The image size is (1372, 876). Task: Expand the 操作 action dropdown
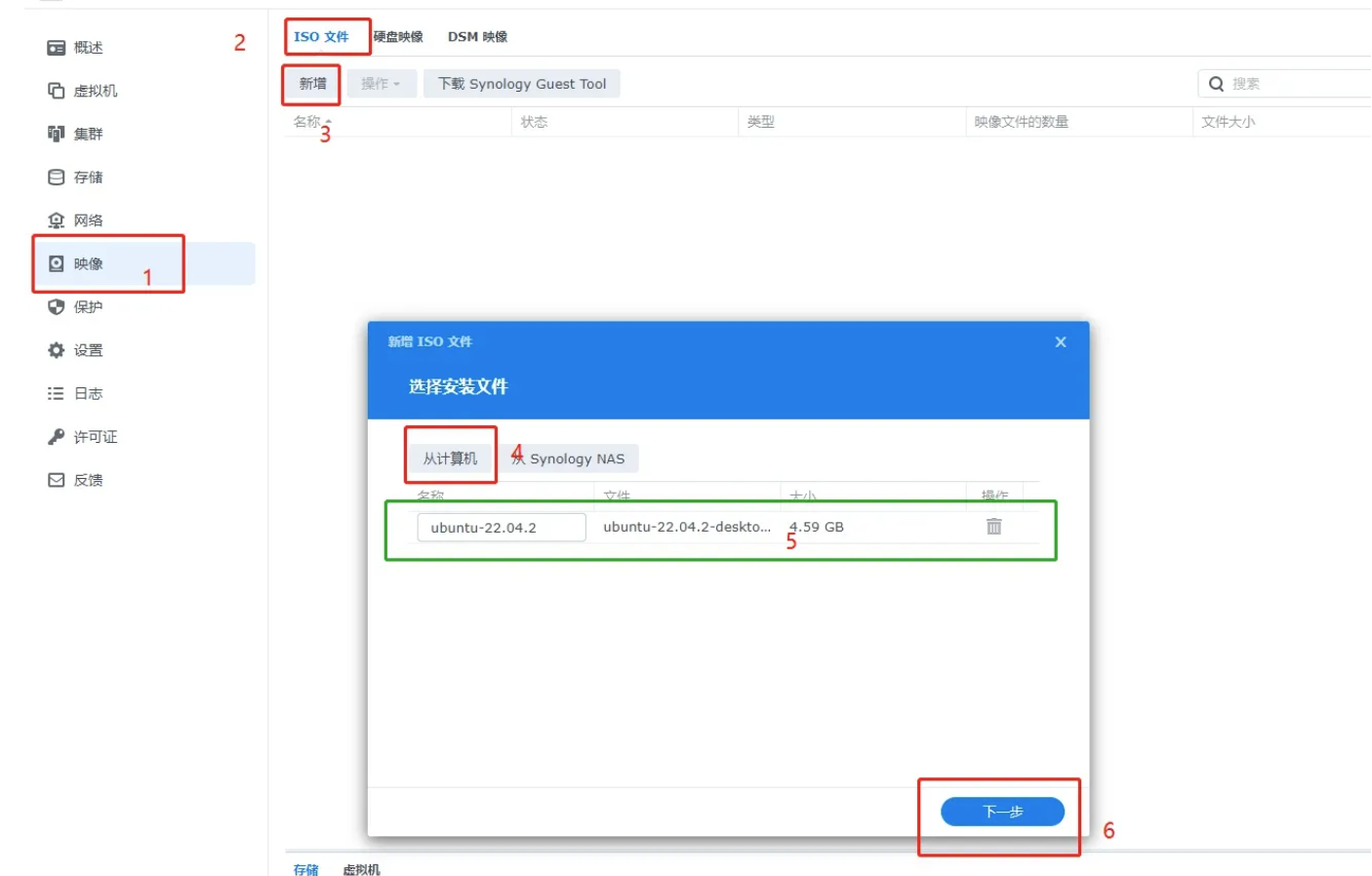pyautogui.click(x=381, y=84)
